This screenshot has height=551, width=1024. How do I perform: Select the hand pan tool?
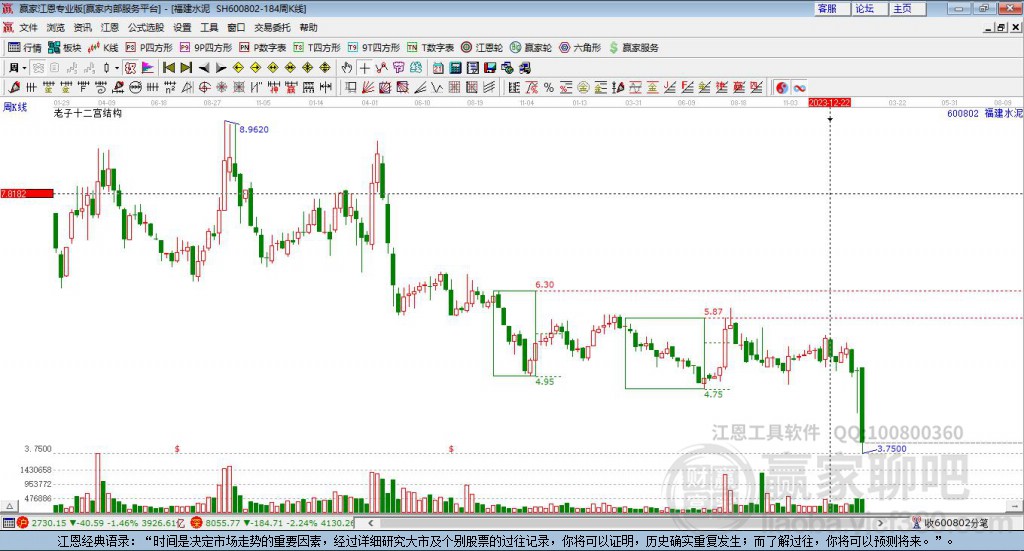click(x=347, y=68)
